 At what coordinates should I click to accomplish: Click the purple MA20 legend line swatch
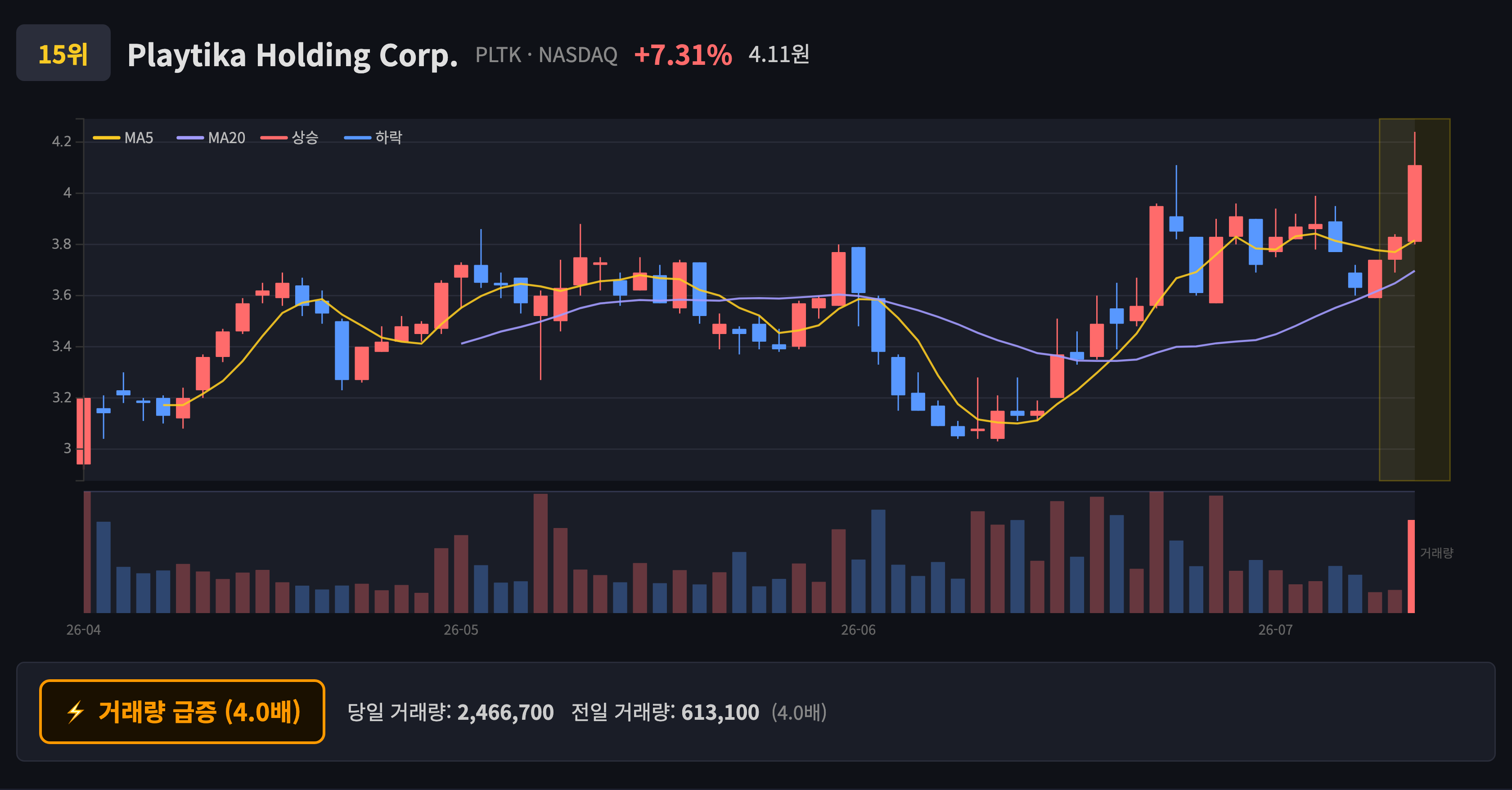pyautogui.click(x=190, y=138)
